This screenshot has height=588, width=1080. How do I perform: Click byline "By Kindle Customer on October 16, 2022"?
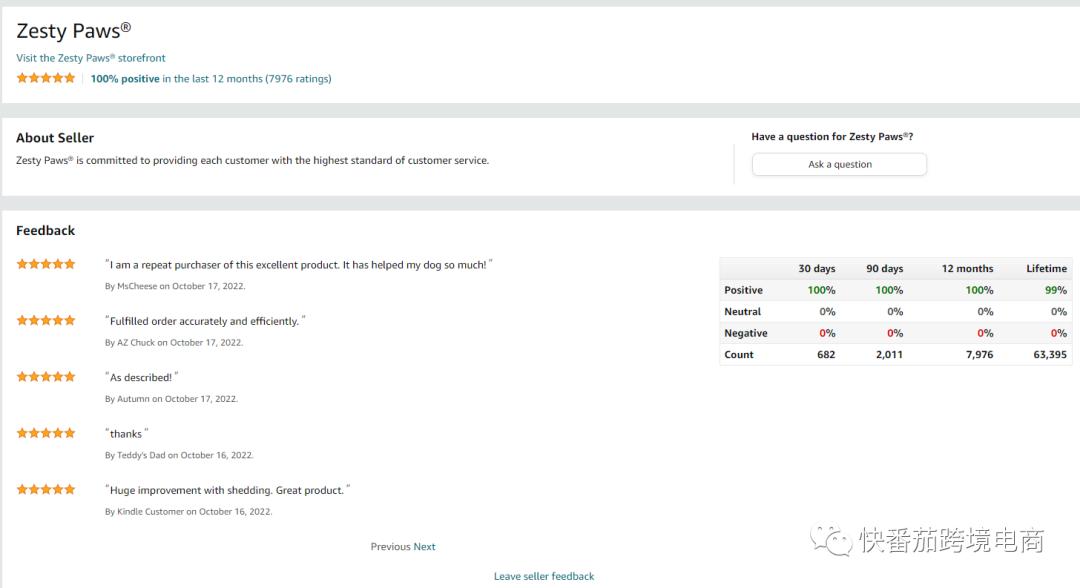pos(189,512)
